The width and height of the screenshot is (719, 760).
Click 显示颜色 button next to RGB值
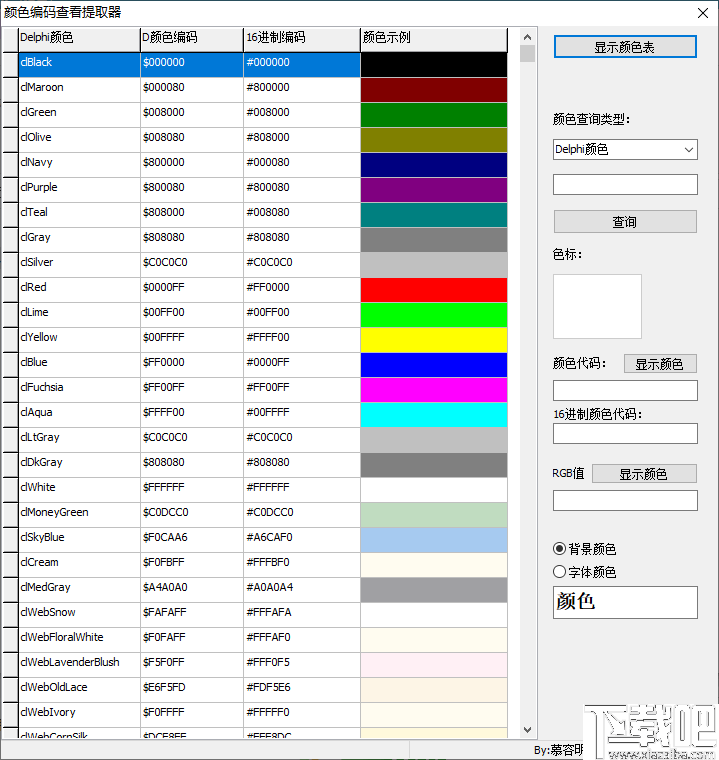tap(644, 474)
